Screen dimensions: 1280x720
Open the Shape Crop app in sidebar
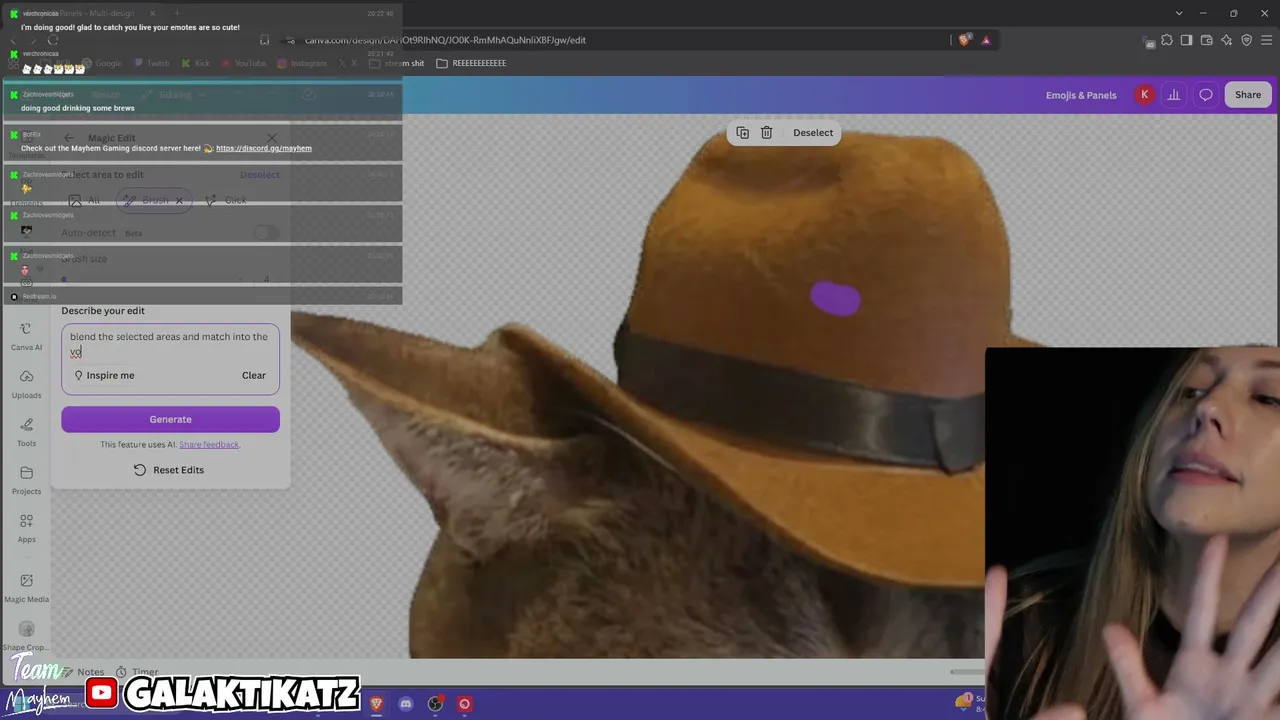pyautogui.click(x=26, y=636)
